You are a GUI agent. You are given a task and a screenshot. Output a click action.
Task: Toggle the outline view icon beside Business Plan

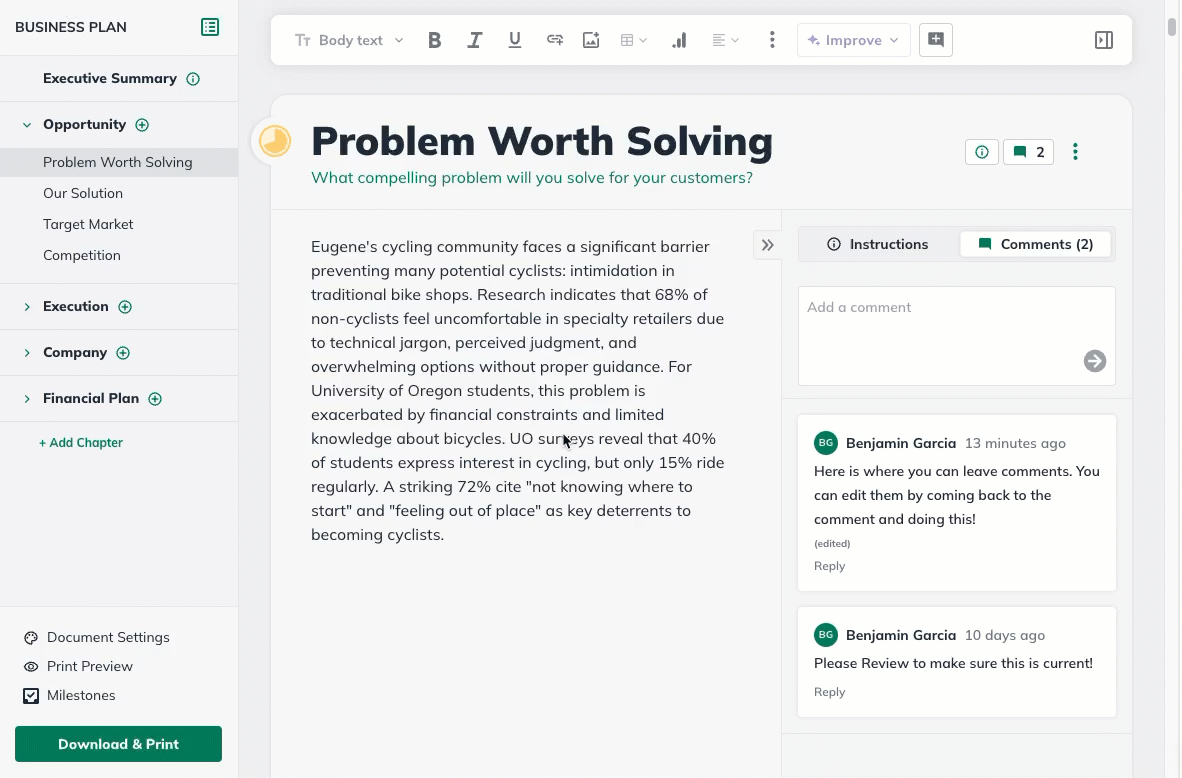(210, 27)
